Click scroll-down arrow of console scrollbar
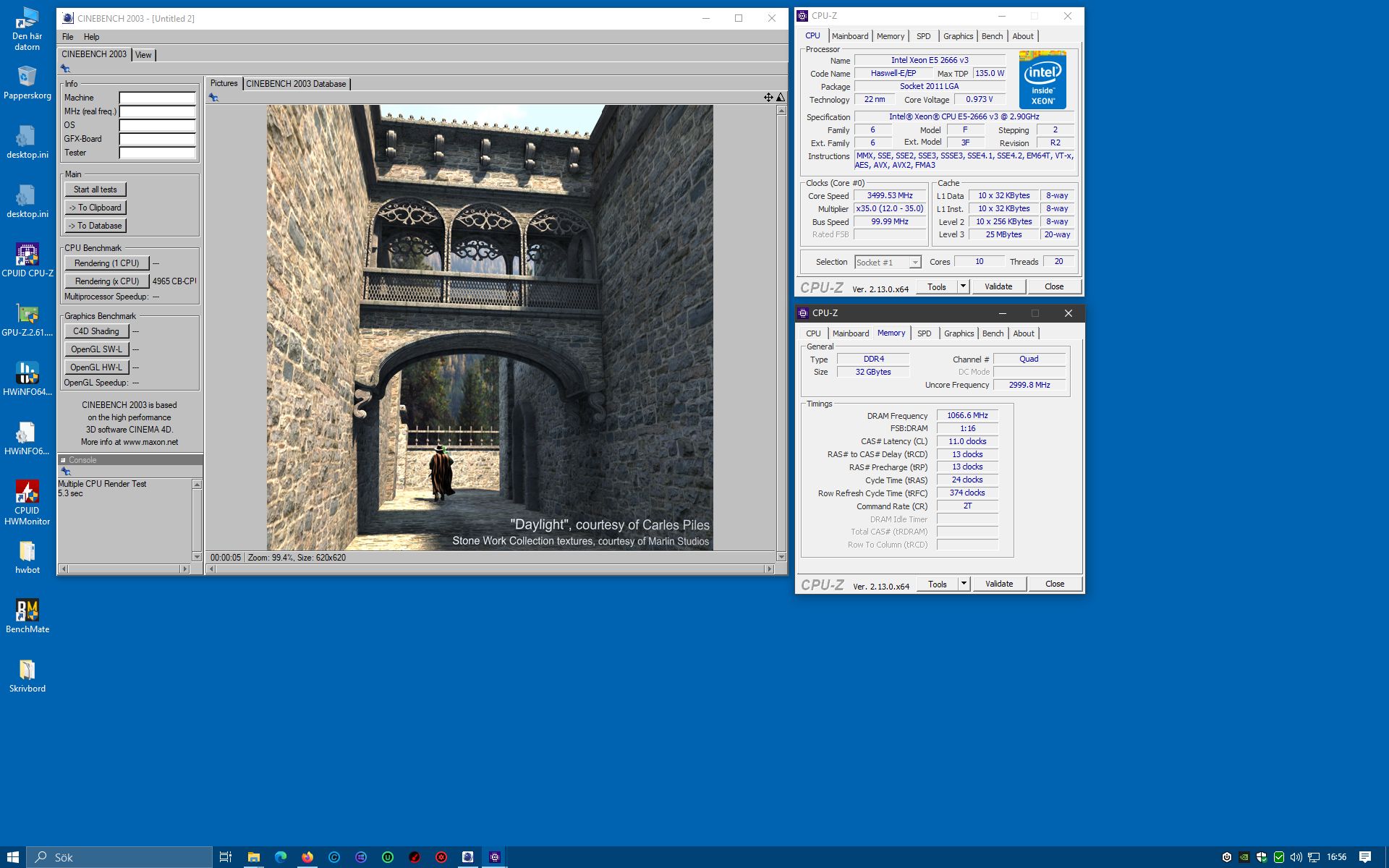The image size is (1389, 868). tap(197, 556)
